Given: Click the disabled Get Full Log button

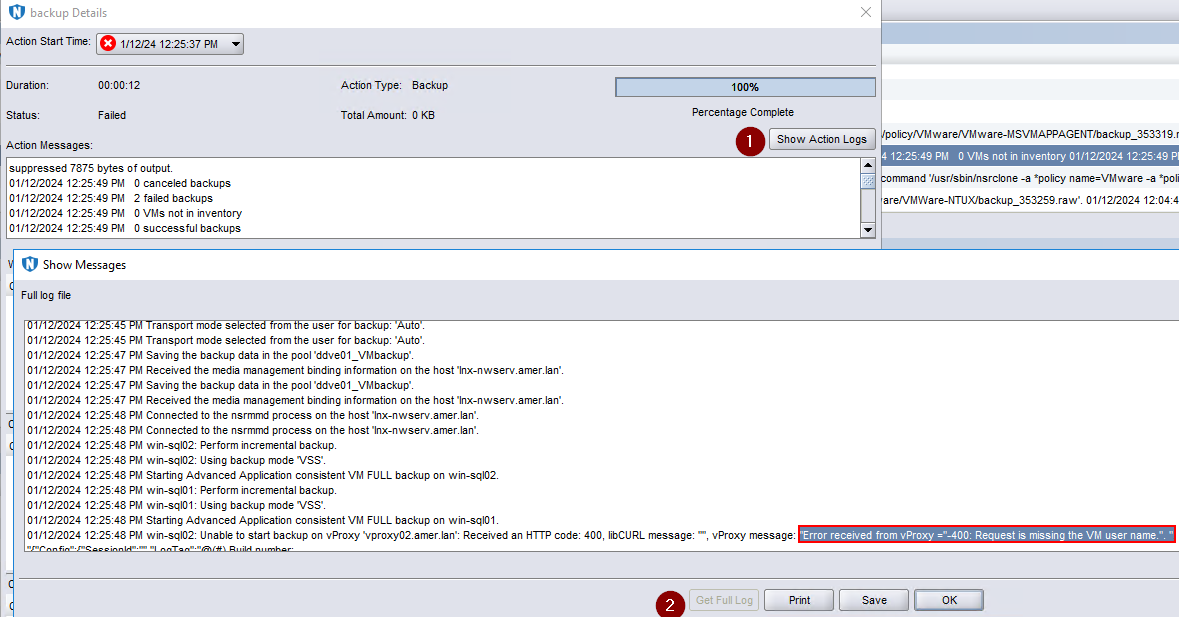Looking at the screenshot, I should (x=723, y=599).
